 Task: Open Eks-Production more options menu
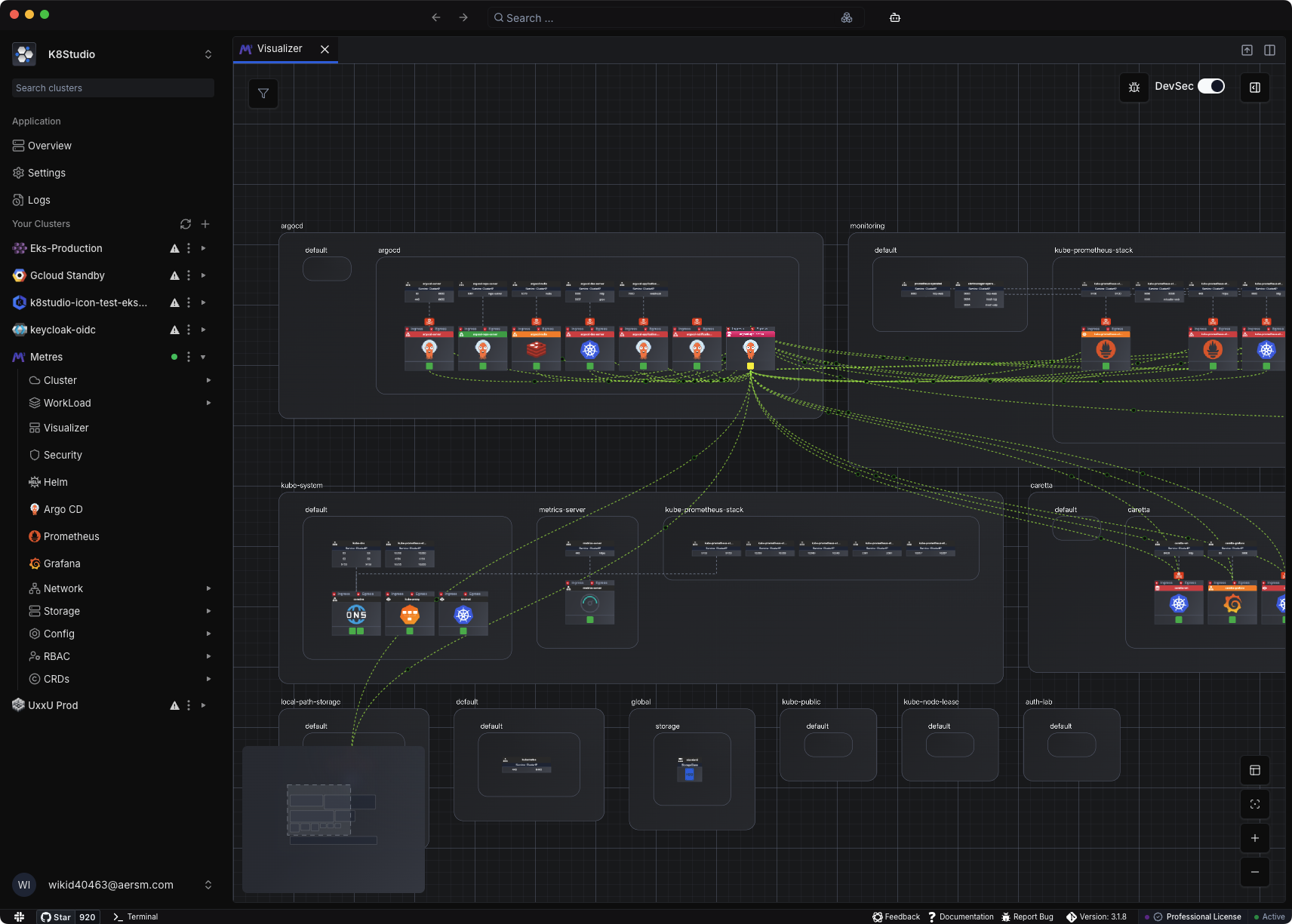click(x=189, y=248)
